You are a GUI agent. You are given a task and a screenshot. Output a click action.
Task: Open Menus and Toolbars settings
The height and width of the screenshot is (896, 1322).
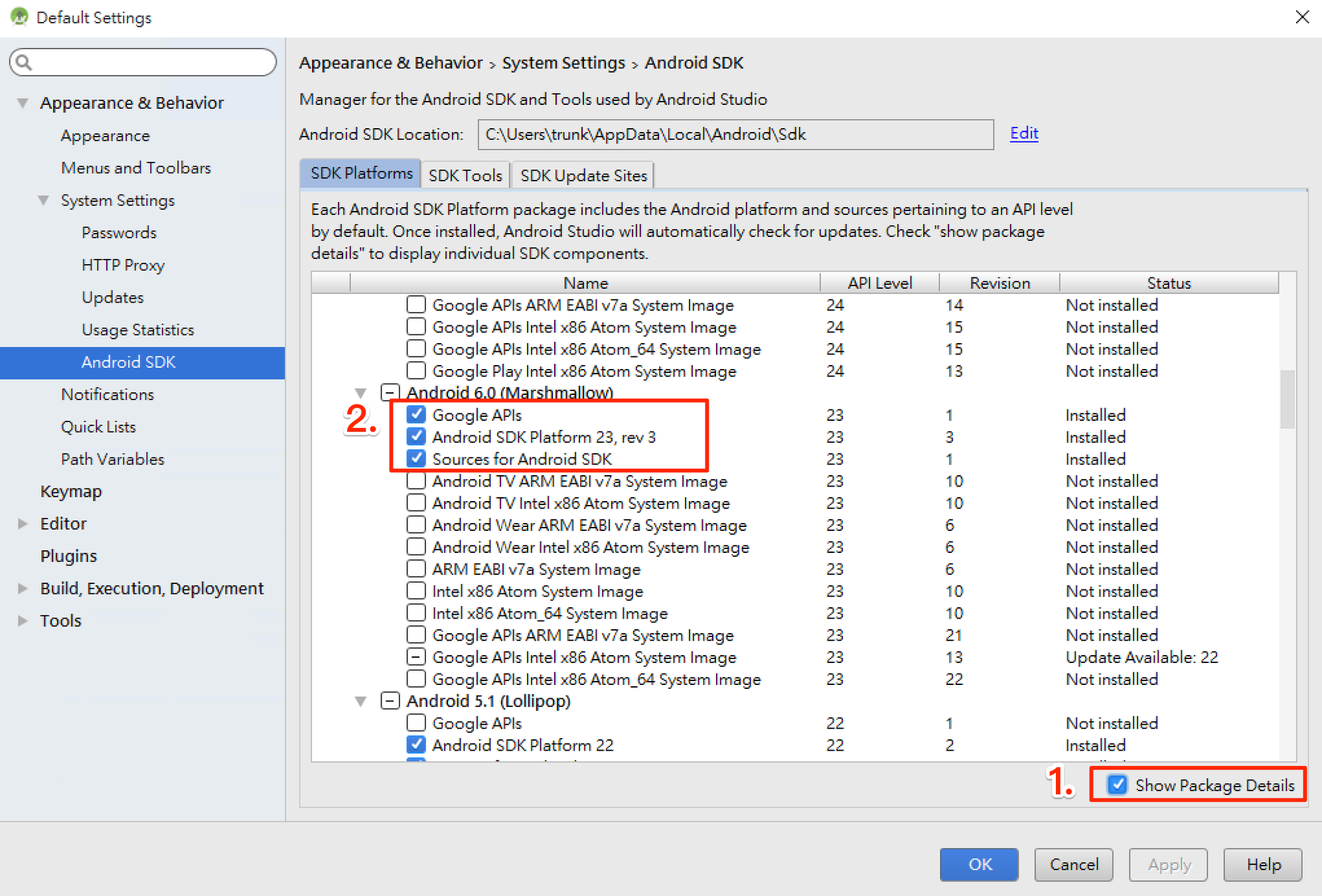(135, 168)
